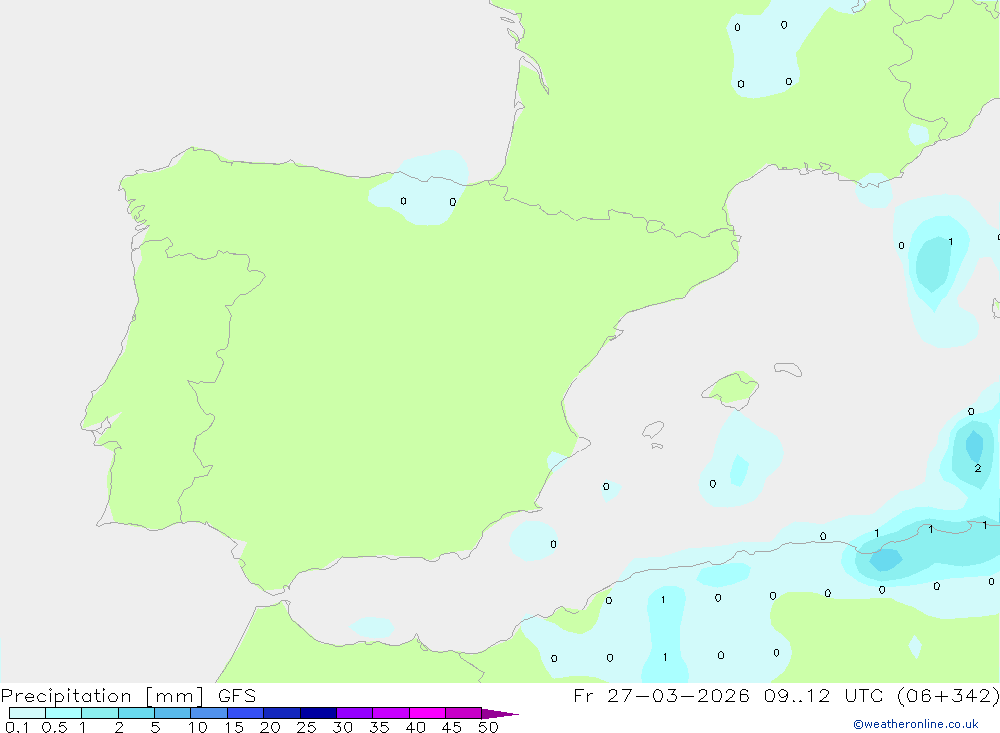The width and height of the screenshot is (1000, 733).
Task: Click the legend scale label "45"
Action: tap(452, 727)
